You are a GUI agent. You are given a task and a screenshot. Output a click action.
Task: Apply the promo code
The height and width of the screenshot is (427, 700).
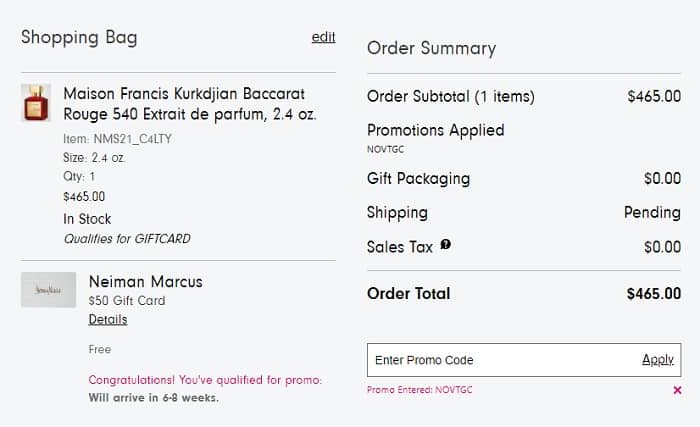pyautogui.click(x=657, y=360)
